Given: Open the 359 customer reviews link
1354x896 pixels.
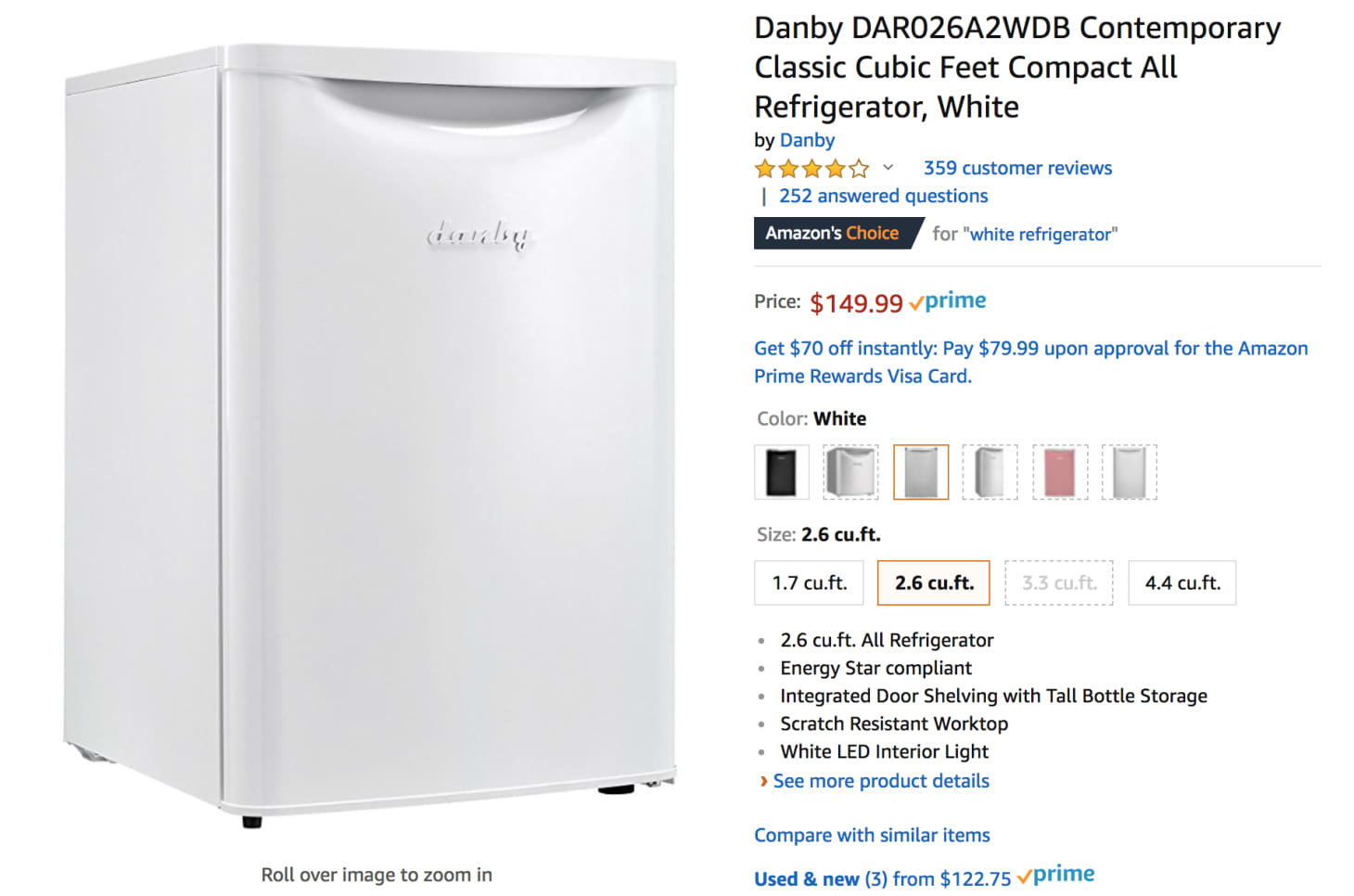Looking at the screenshot, I should point(1017,168).
